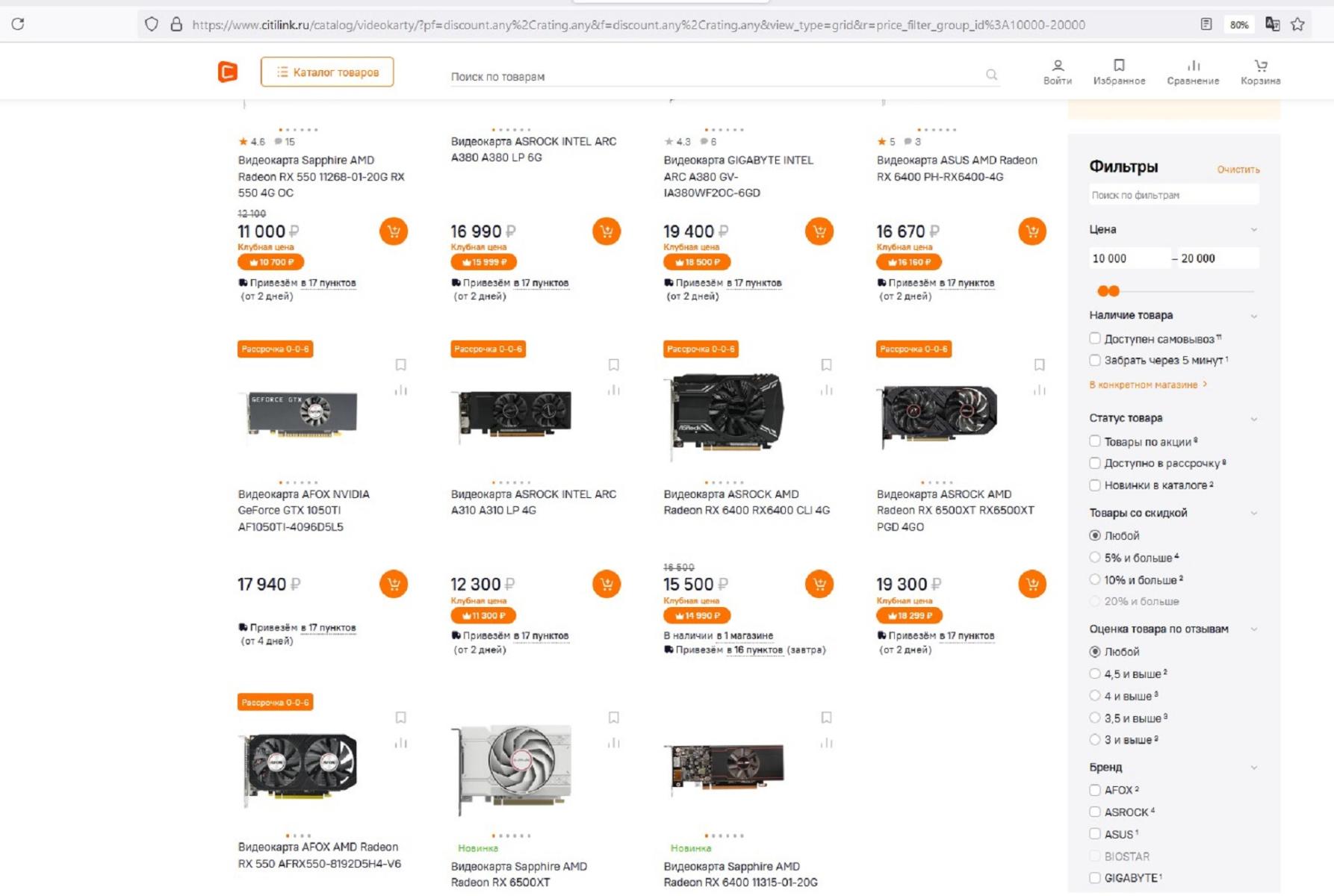Collapse Статус товара filter section
Viewport: 1334px width, 896px height.
[x=1253, y=419]
